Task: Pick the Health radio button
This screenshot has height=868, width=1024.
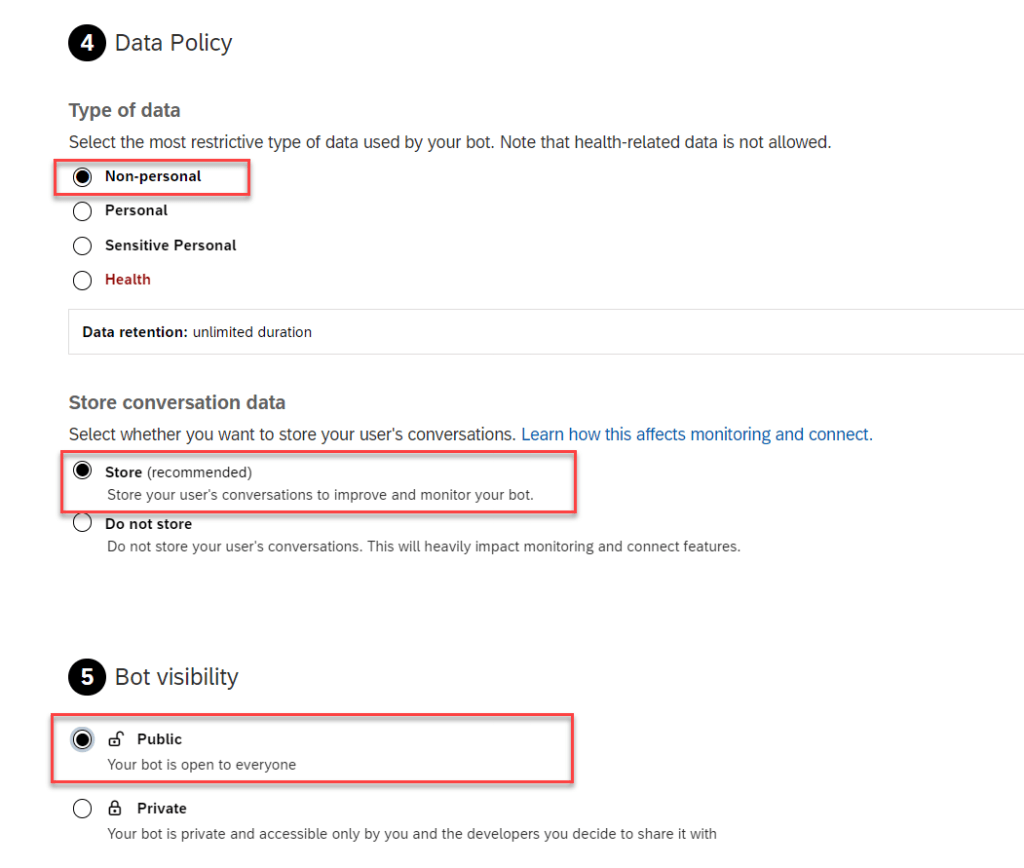Action: click(x=83, y=280)
